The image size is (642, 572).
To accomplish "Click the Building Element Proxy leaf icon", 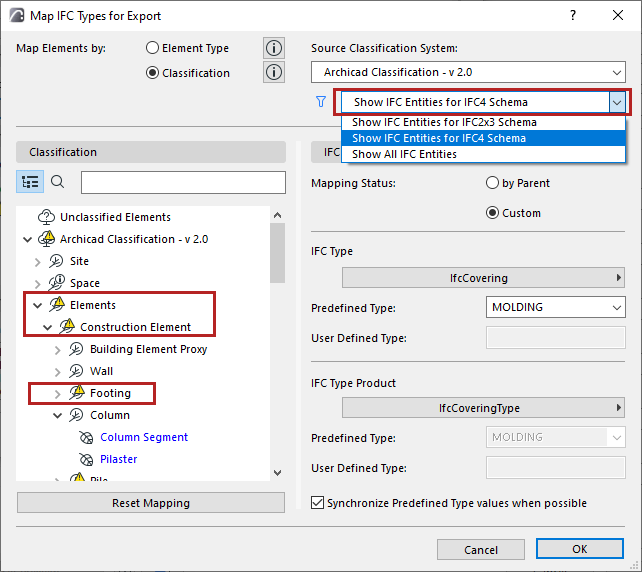I will click(x=76, y=349).
